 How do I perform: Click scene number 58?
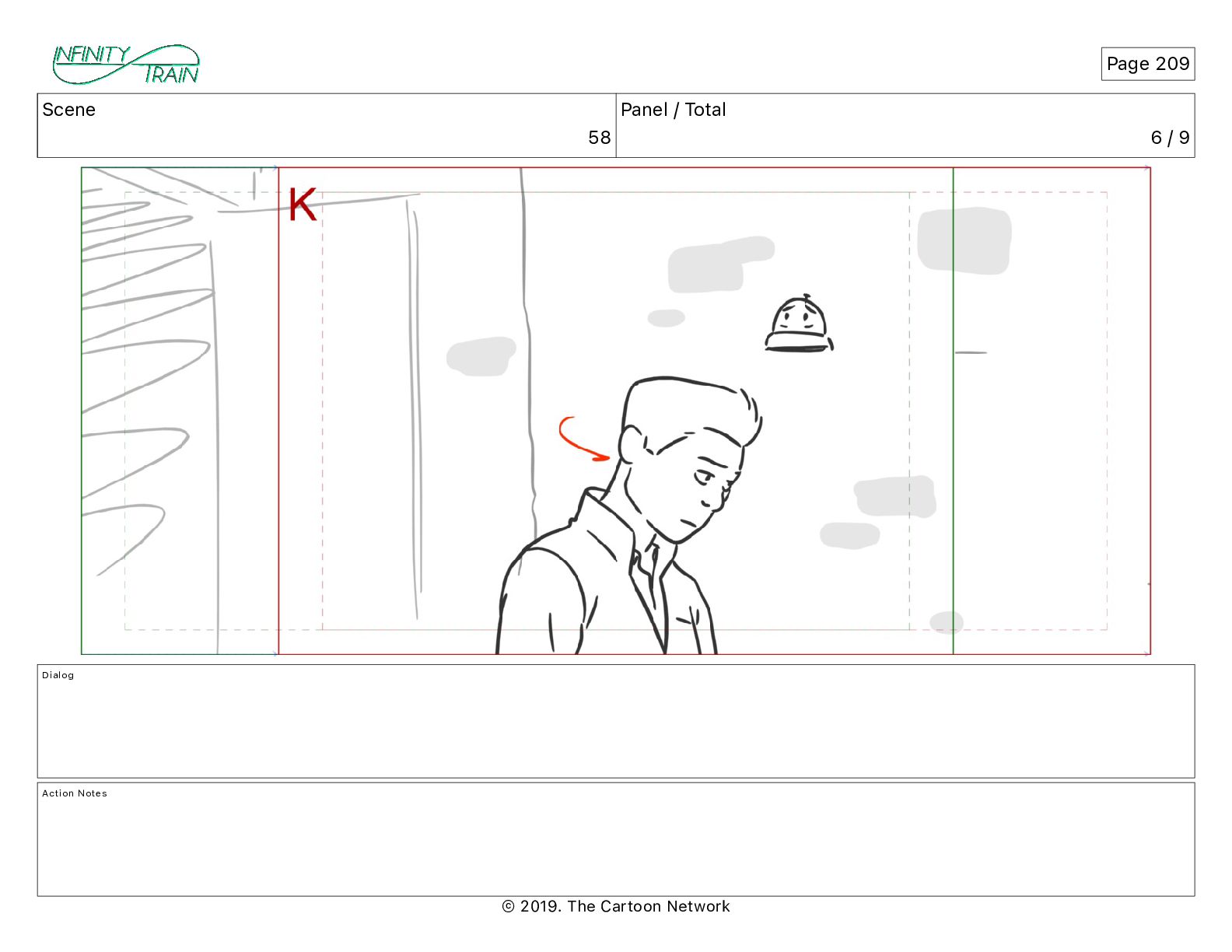[x=599, y=138]
